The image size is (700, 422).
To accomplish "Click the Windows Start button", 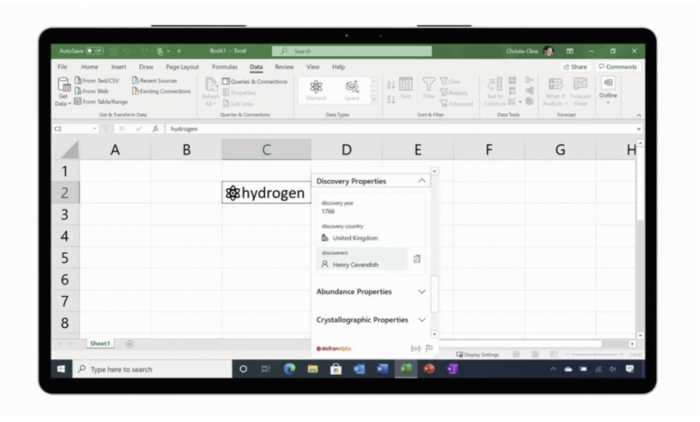I will tap(61, 369).
